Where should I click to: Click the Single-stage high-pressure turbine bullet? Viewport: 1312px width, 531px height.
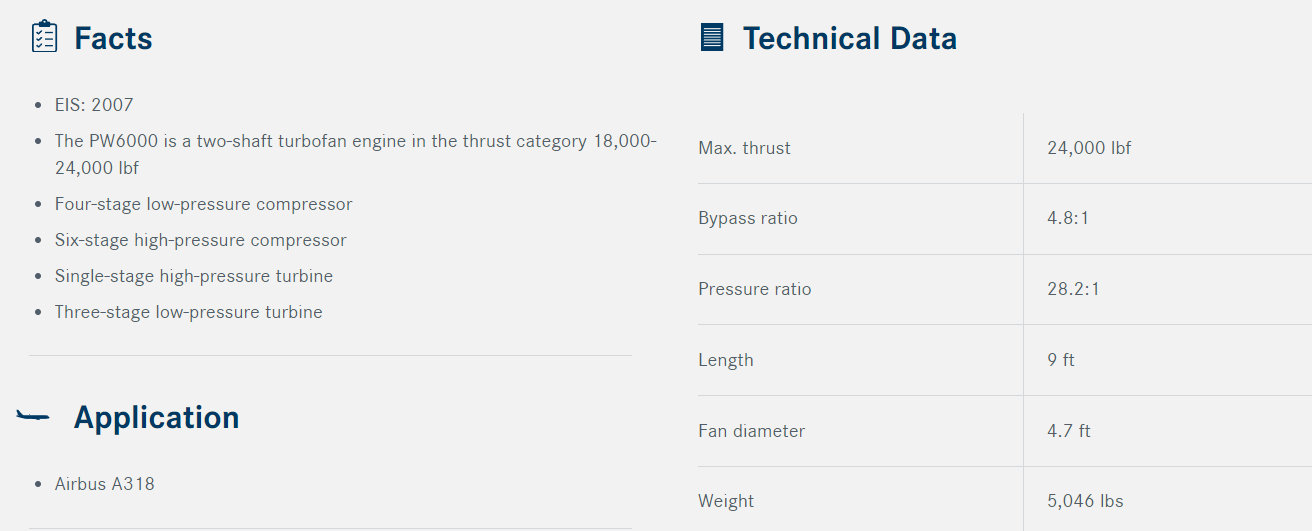coord(194,276)
